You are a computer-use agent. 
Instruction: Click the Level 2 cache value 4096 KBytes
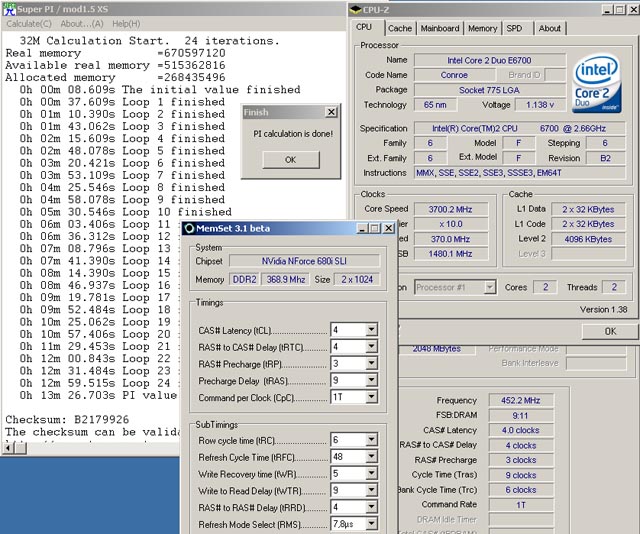588,239
